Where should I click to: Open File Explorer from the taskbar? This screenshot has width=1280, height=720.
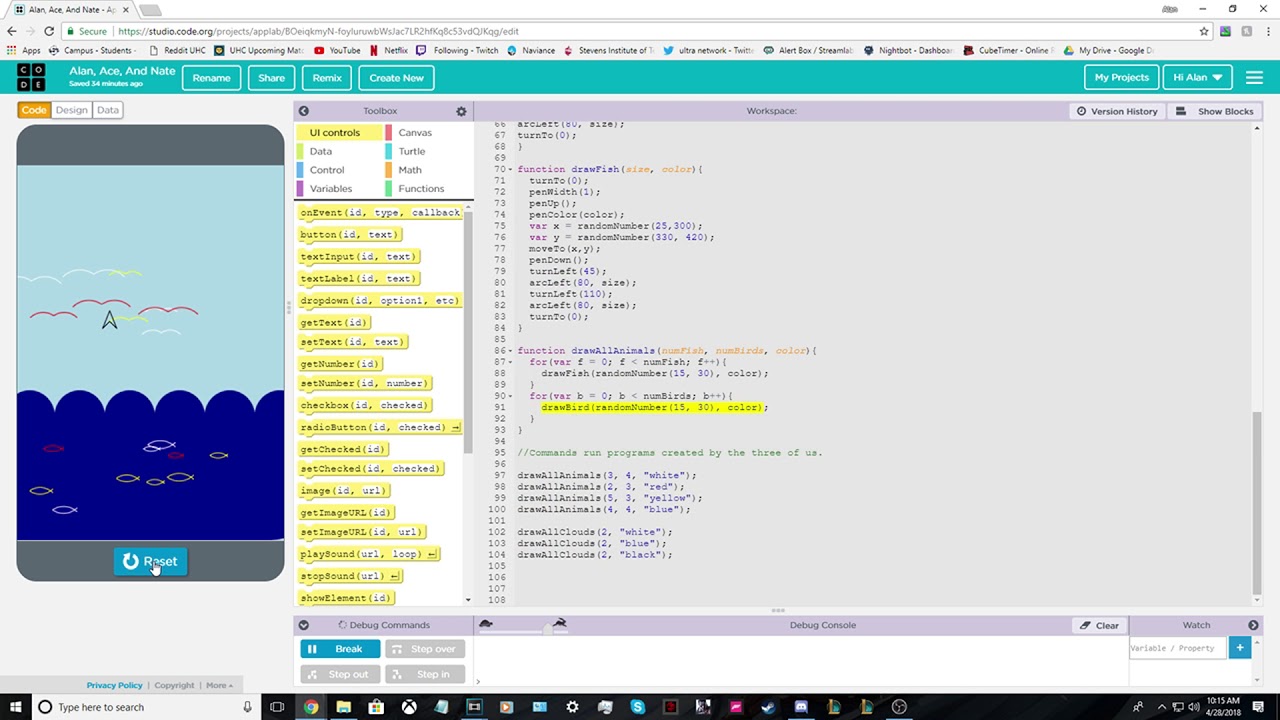pyautogui.click(x=343, y=707)
